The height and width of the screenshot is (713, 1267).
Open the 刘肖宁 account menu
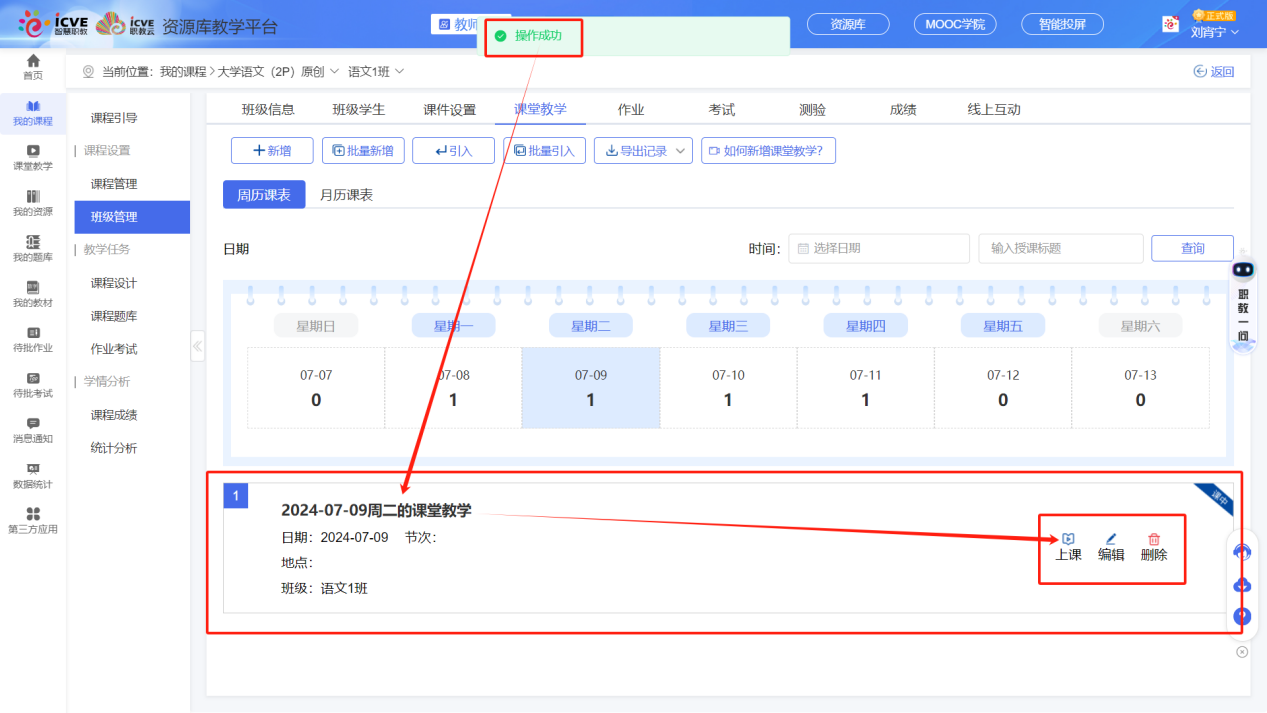point(1207,33)
